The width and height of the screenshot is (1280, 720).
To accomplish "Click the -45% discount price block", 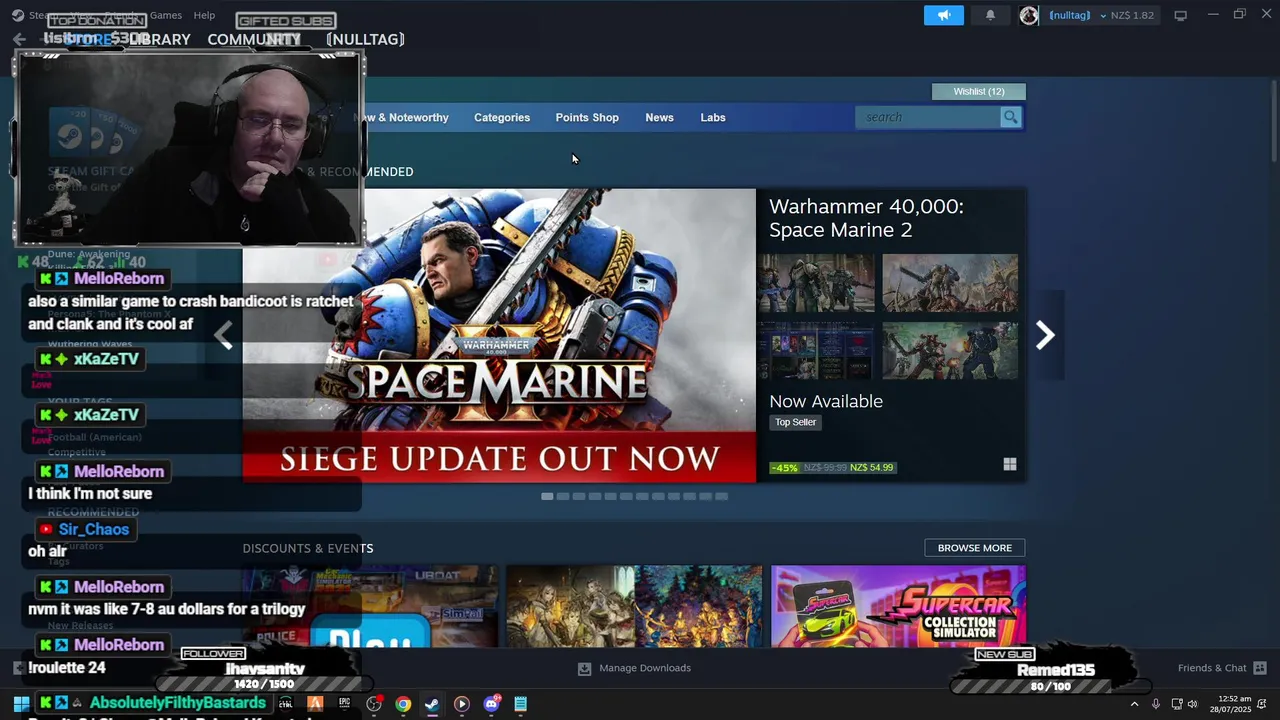I will (x=833, y=467).
